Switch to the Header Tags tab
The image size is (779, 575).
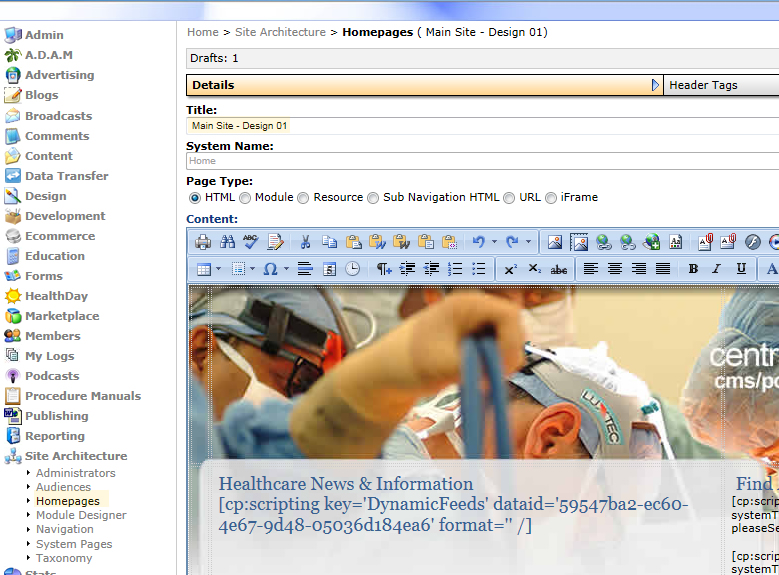pyautogui.click(x=703, y=85)
